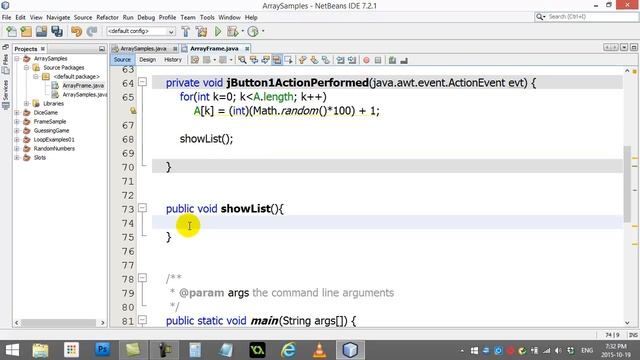Toggle Rectangular Selection in editor toolbar
640x360 pixels.
coord(289,60)
